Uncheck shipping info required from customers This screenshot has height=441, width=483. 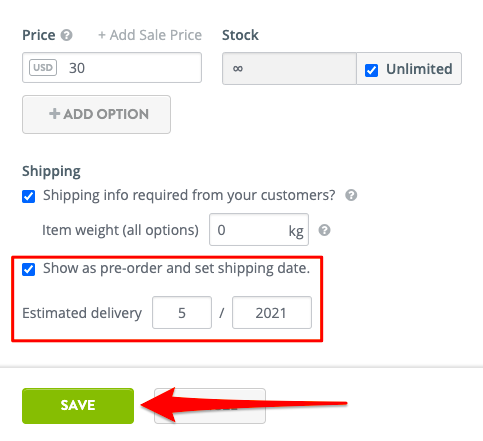point(29,196)
